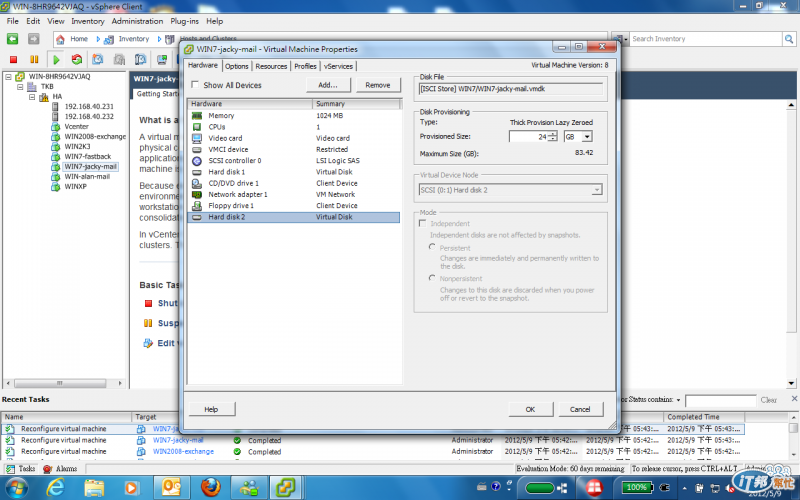Open Outlook from the taskbar
Screen dimensions: 800x500
point(172,488)
